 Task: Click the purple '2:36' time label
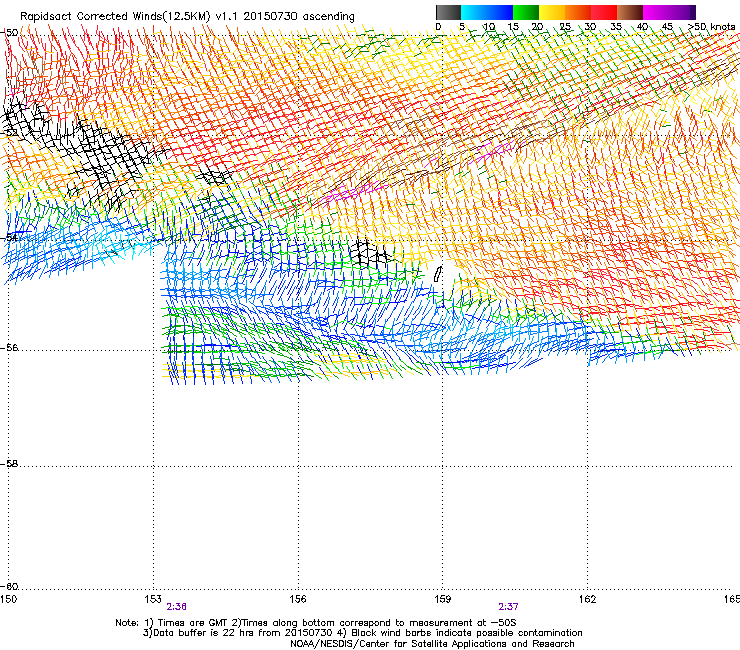[177, 607]
